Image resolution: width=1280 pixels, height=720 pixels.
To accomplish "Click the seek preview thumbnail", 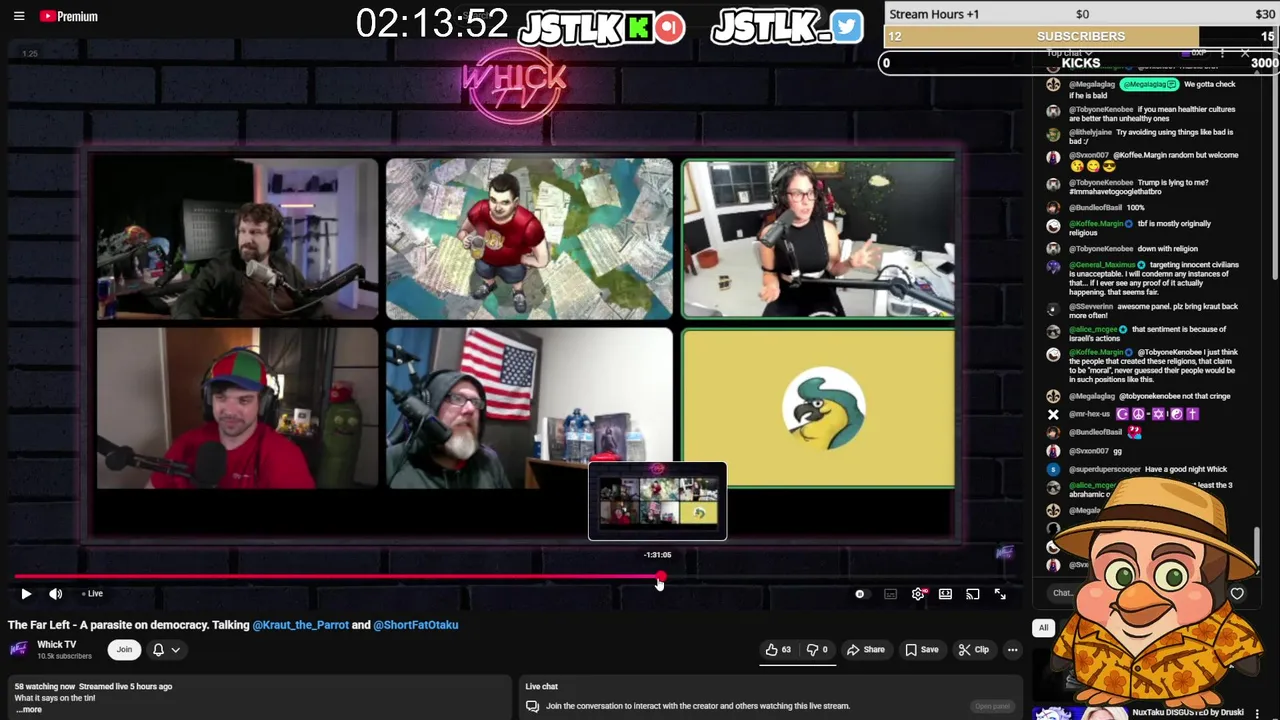I will tap(657, 501).
